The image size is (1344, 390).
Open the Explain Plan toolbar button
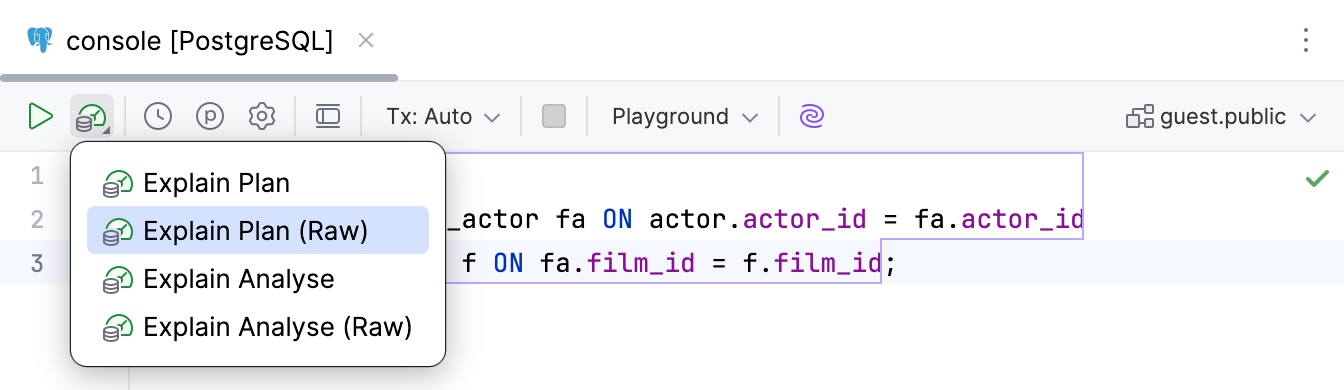tap(92, 116)
